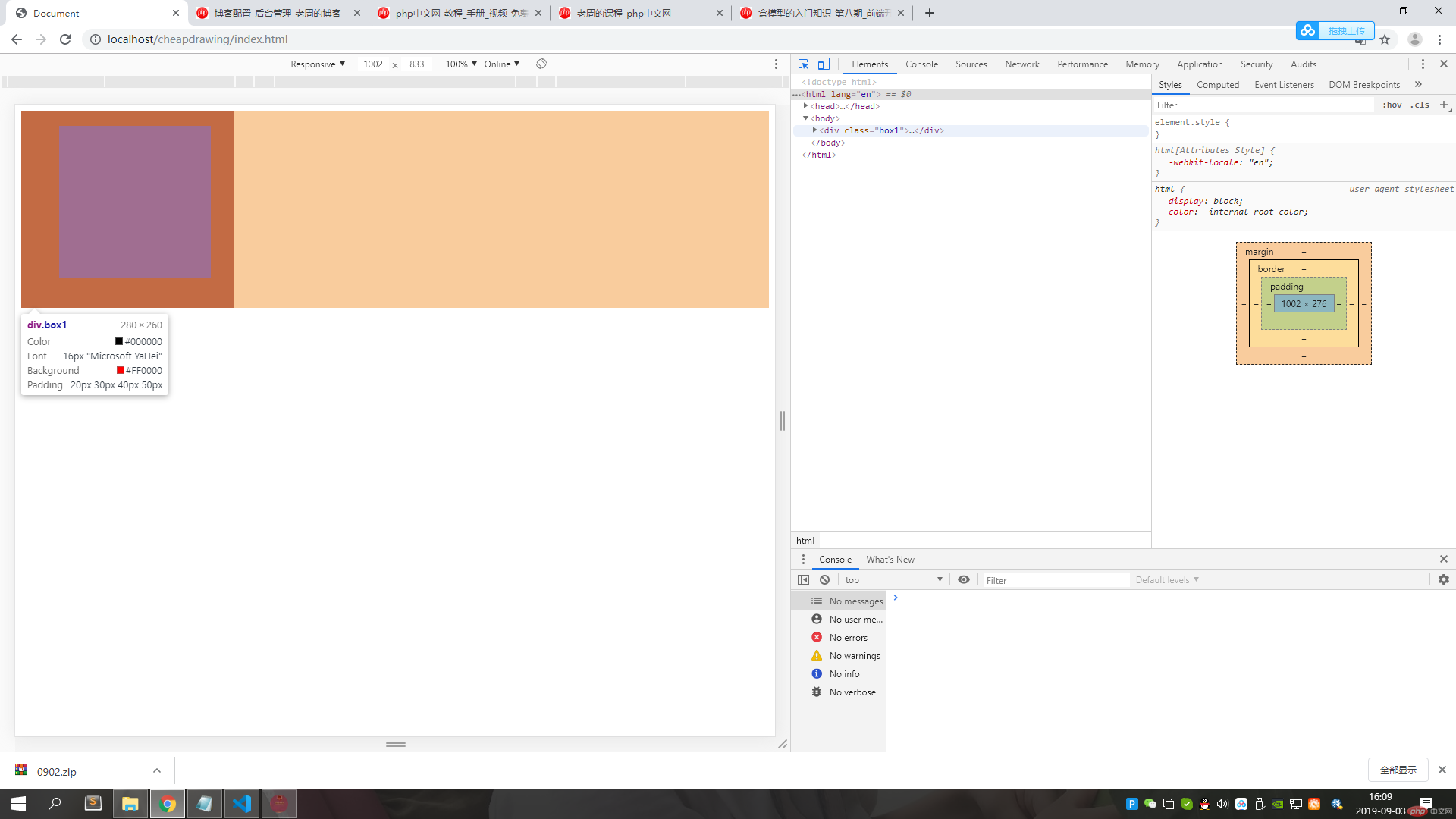Switch to the Network tab
Viewport: 1456px width, 819px height.
tap(1022, 64)
